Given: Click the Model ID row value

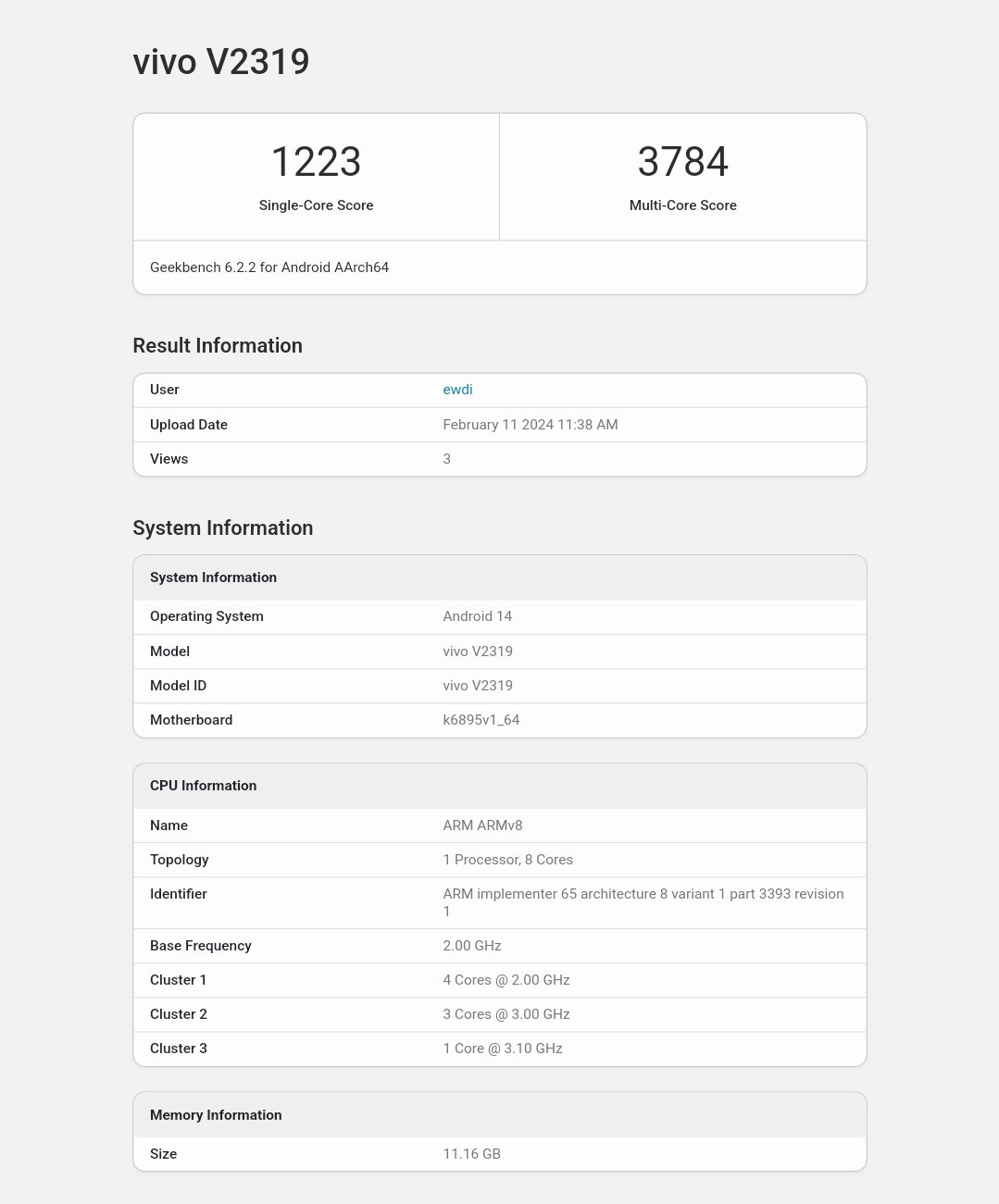Looking at the screenshot, I should 477,686.
